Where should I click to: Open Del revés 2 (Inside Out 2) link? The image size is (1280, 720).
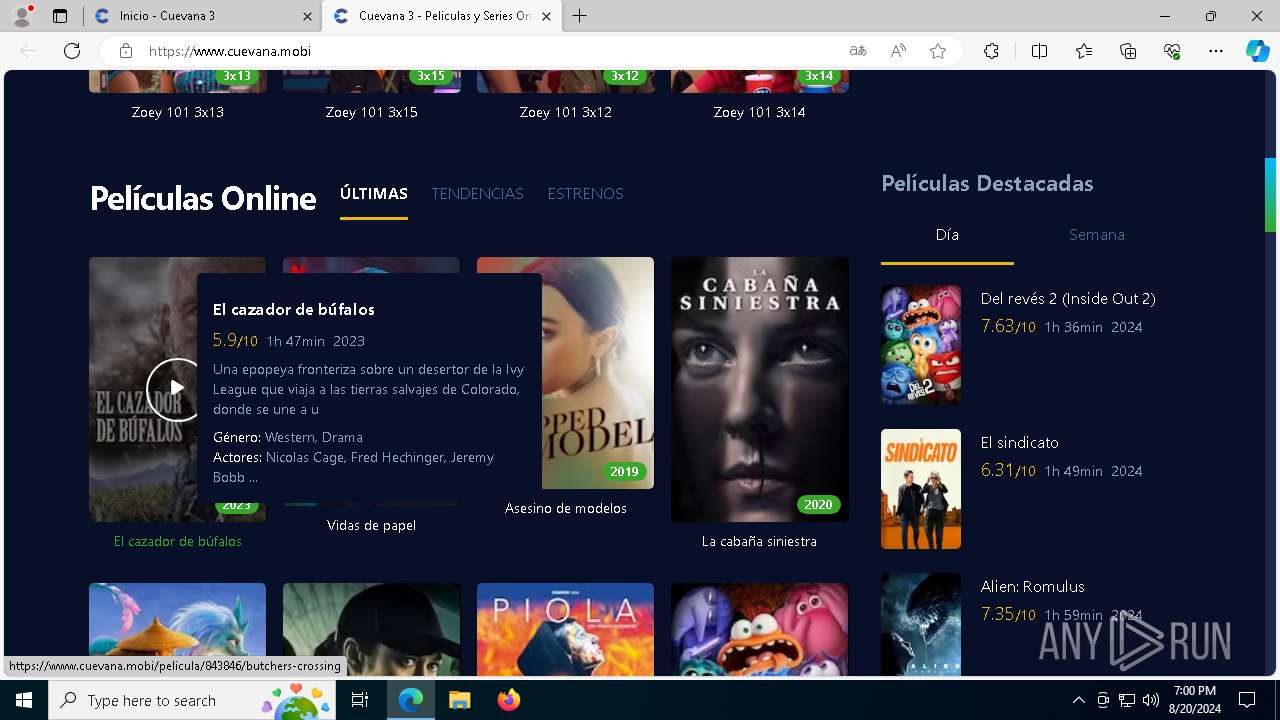coord(1068,298)
